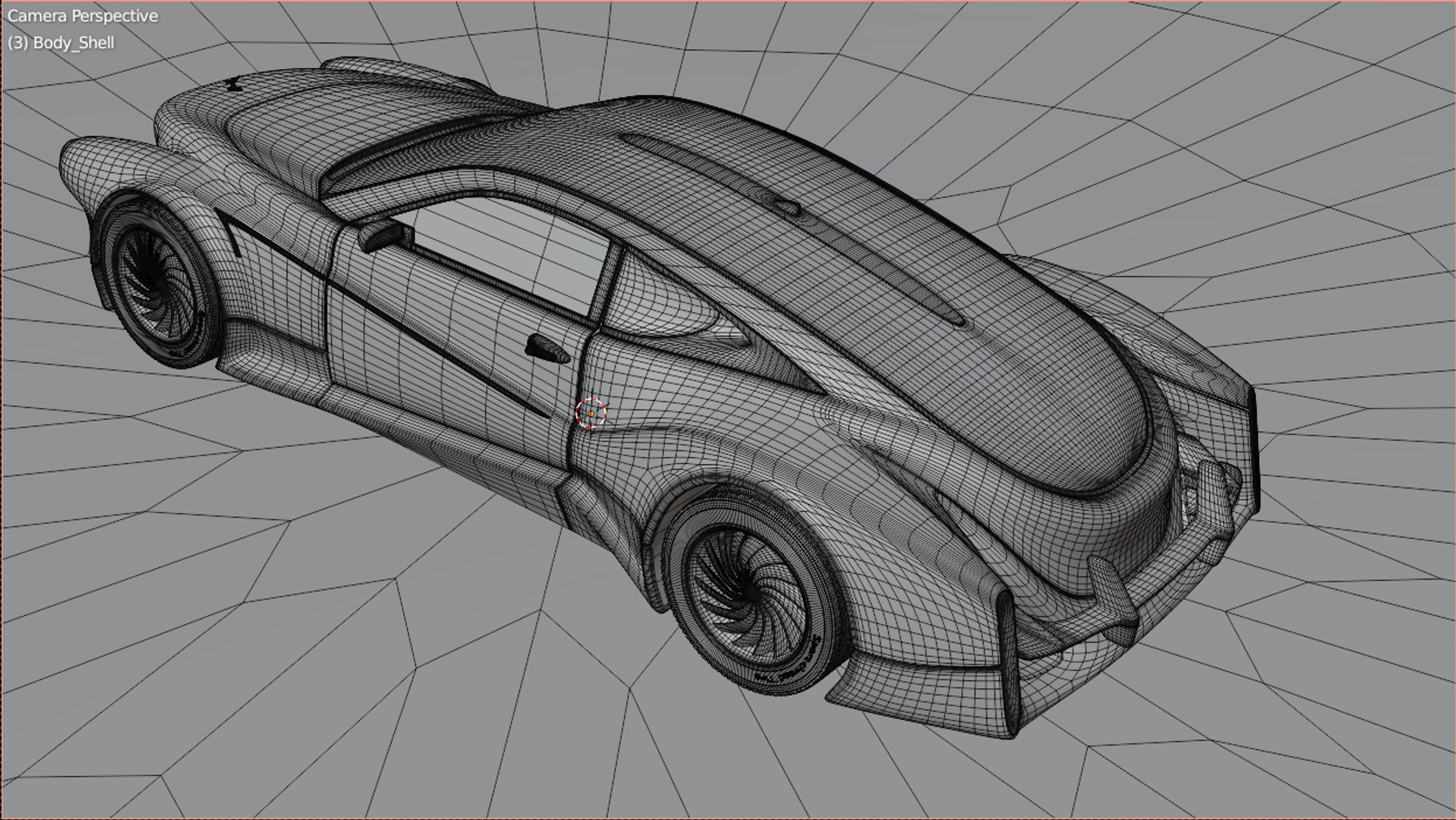Viewport: 1456px width, 820px height.
Task: Click the door handle on the car body
Action: coord(547,348)
